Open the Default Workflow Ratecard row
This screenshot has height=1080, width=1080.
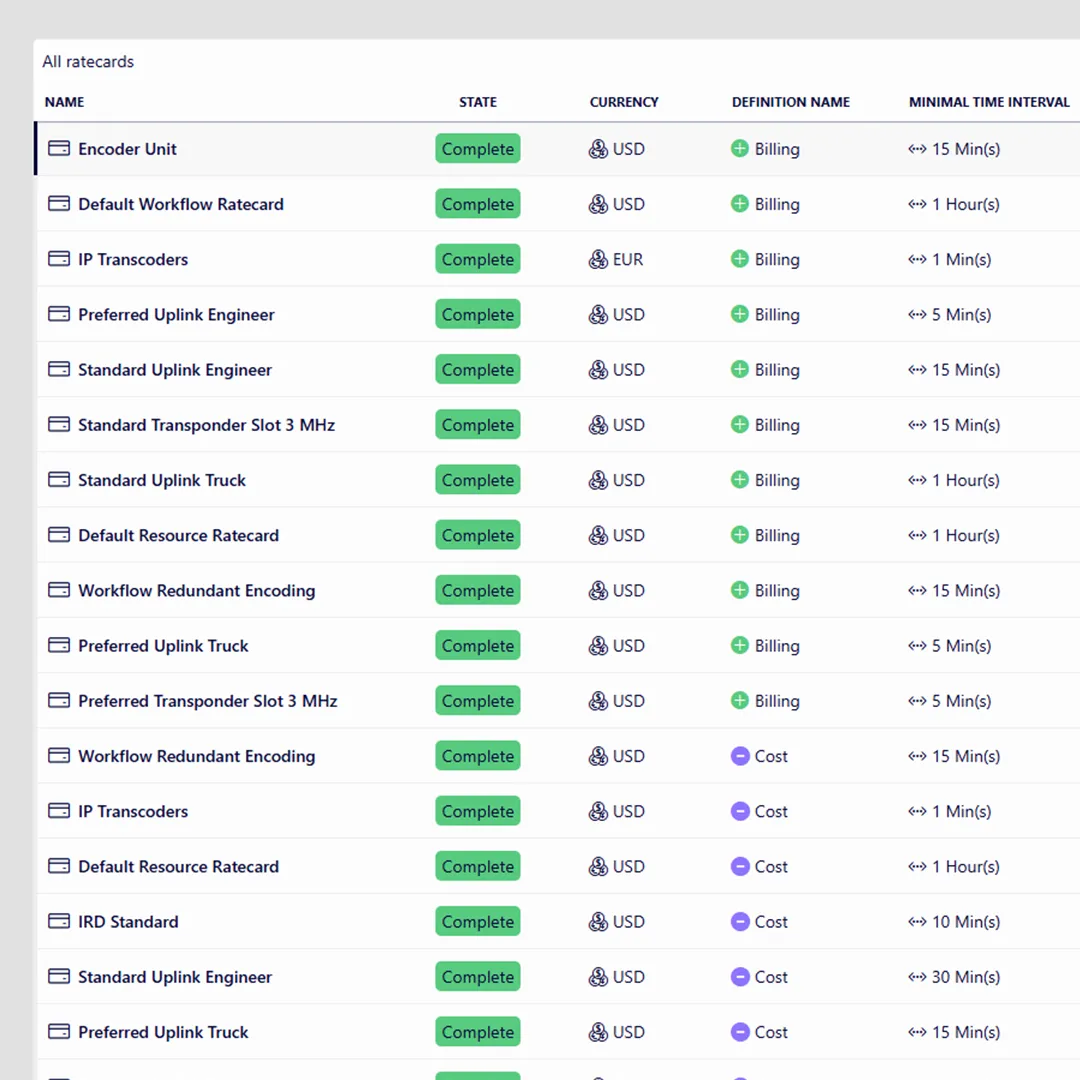[558, 204]
